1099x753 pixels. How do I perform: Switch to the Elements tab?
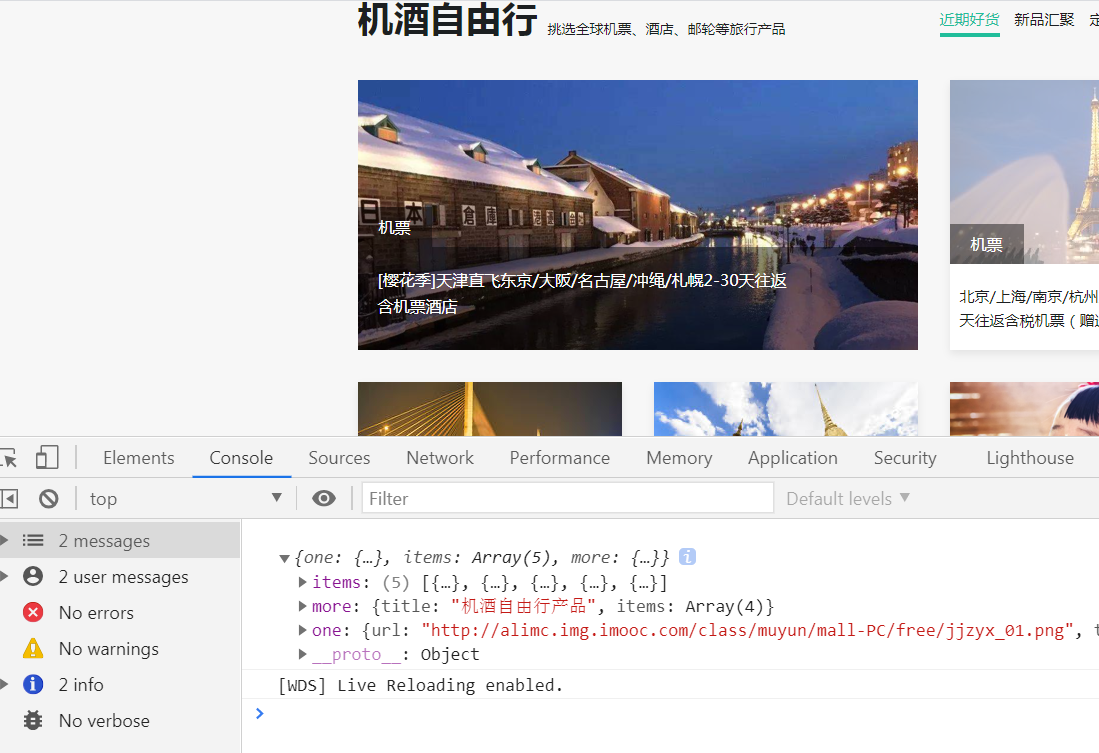139,458
